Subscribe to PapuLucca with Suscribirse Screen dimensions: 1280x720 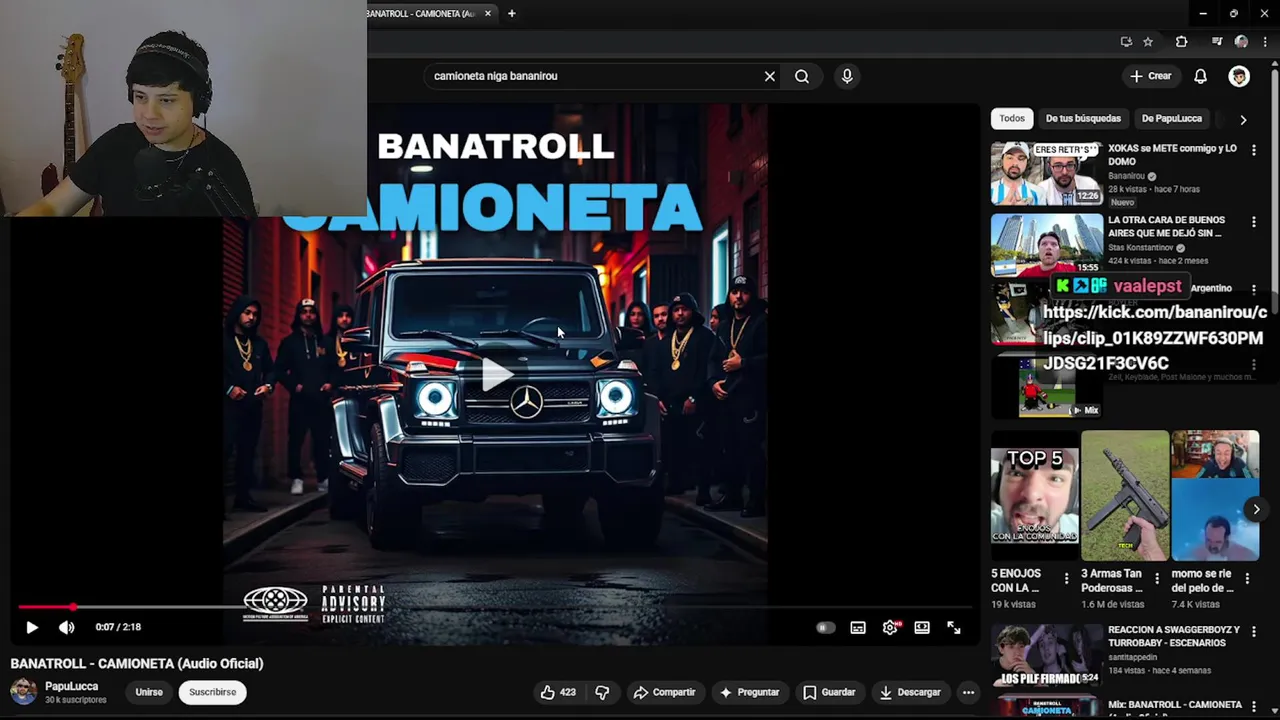point(213,692)
